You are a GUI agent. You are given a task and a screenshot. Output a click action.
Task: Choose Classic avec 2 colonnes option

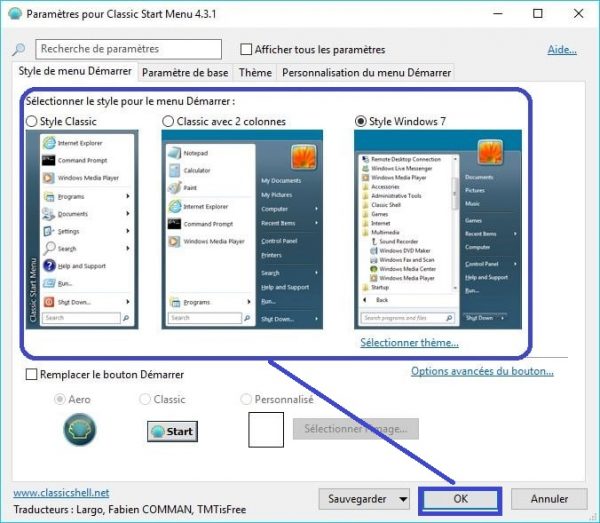168,121
